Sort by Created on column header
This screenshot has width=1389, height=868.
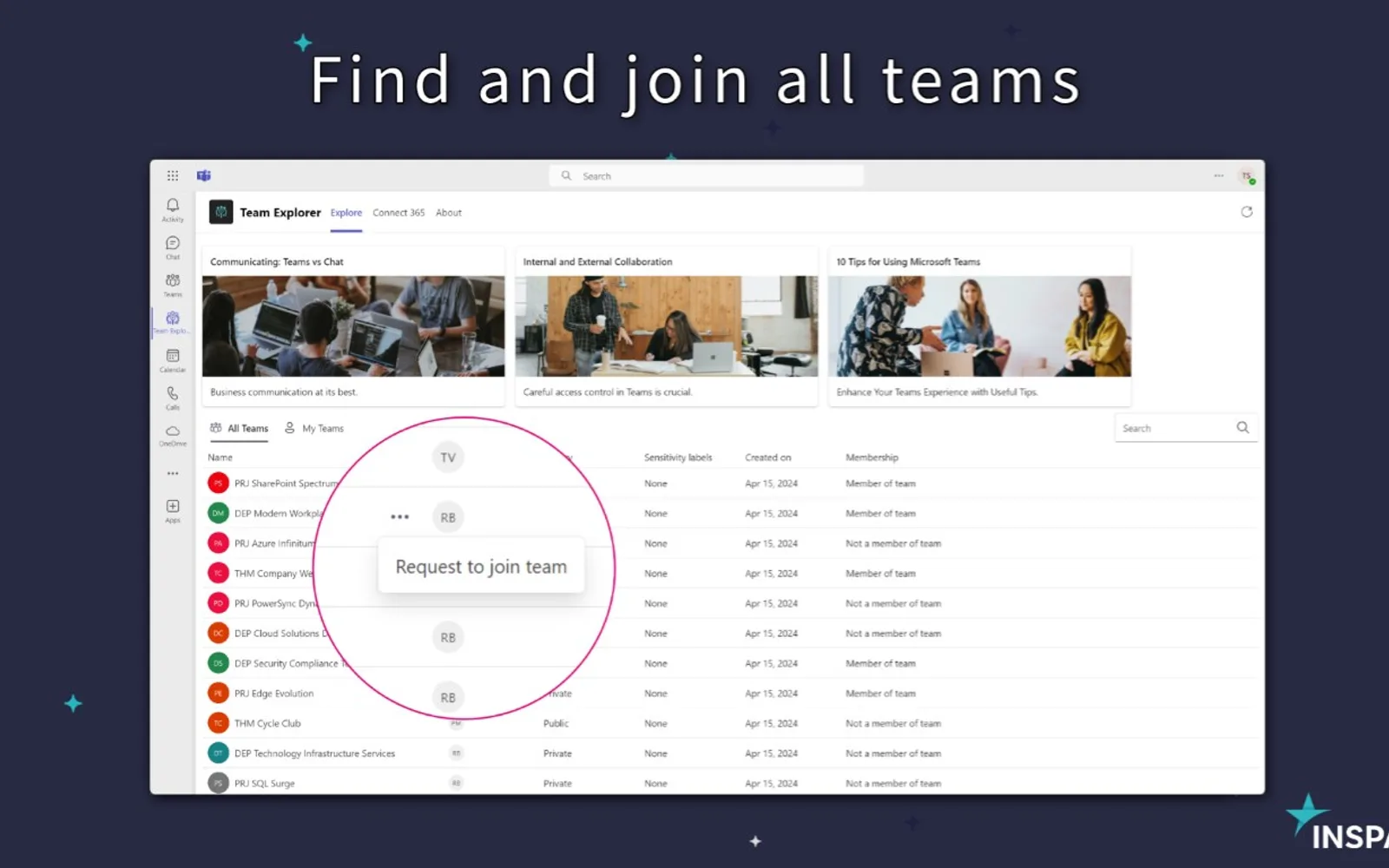pyautogui.click(x=768, y=457)
